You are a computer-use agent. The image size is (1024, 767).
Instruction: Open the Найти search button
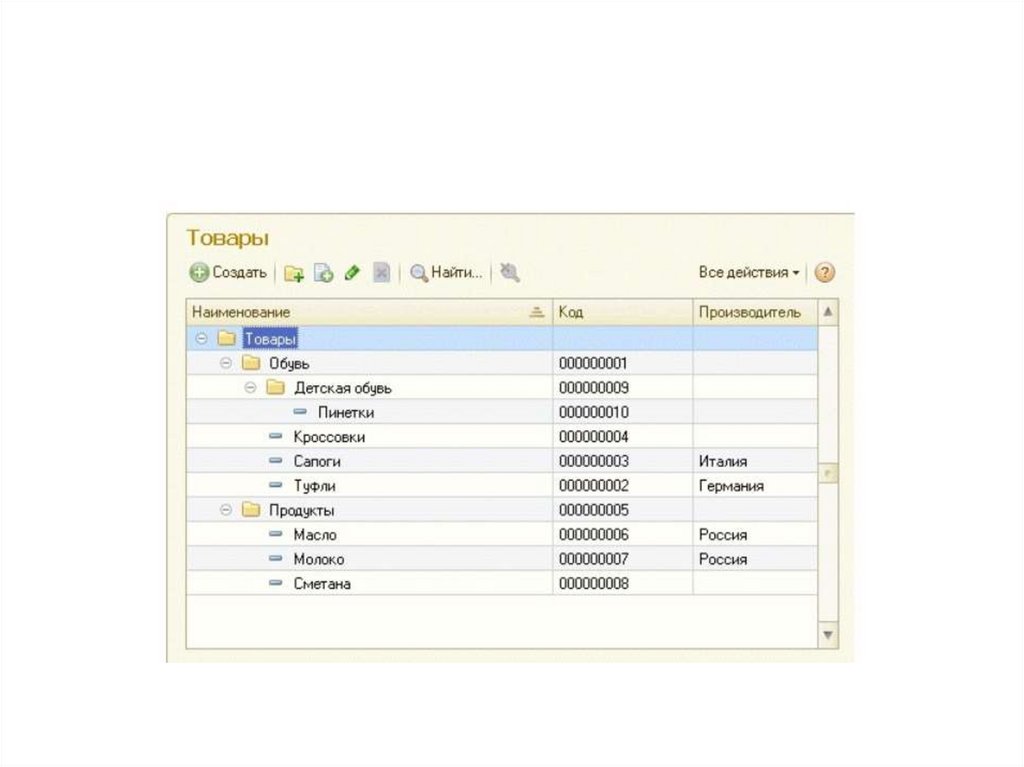point(446,272)
